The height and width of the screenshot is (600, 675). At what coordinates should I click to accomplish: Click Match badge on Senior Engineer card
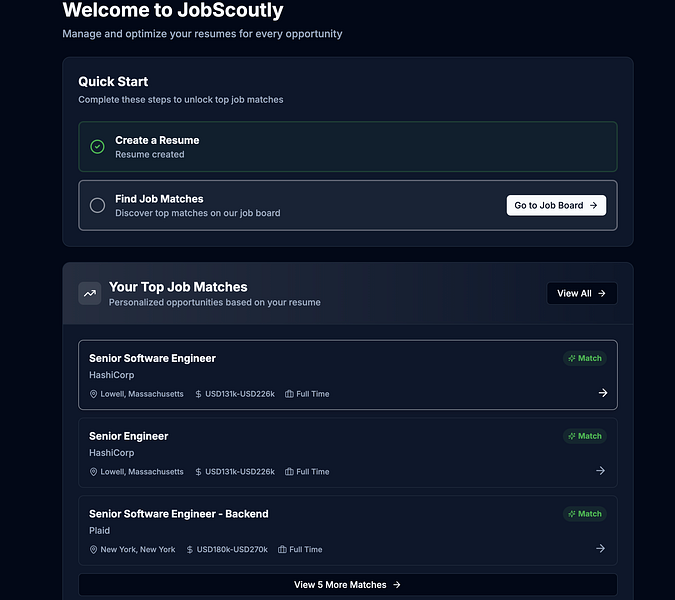(585, 436)
